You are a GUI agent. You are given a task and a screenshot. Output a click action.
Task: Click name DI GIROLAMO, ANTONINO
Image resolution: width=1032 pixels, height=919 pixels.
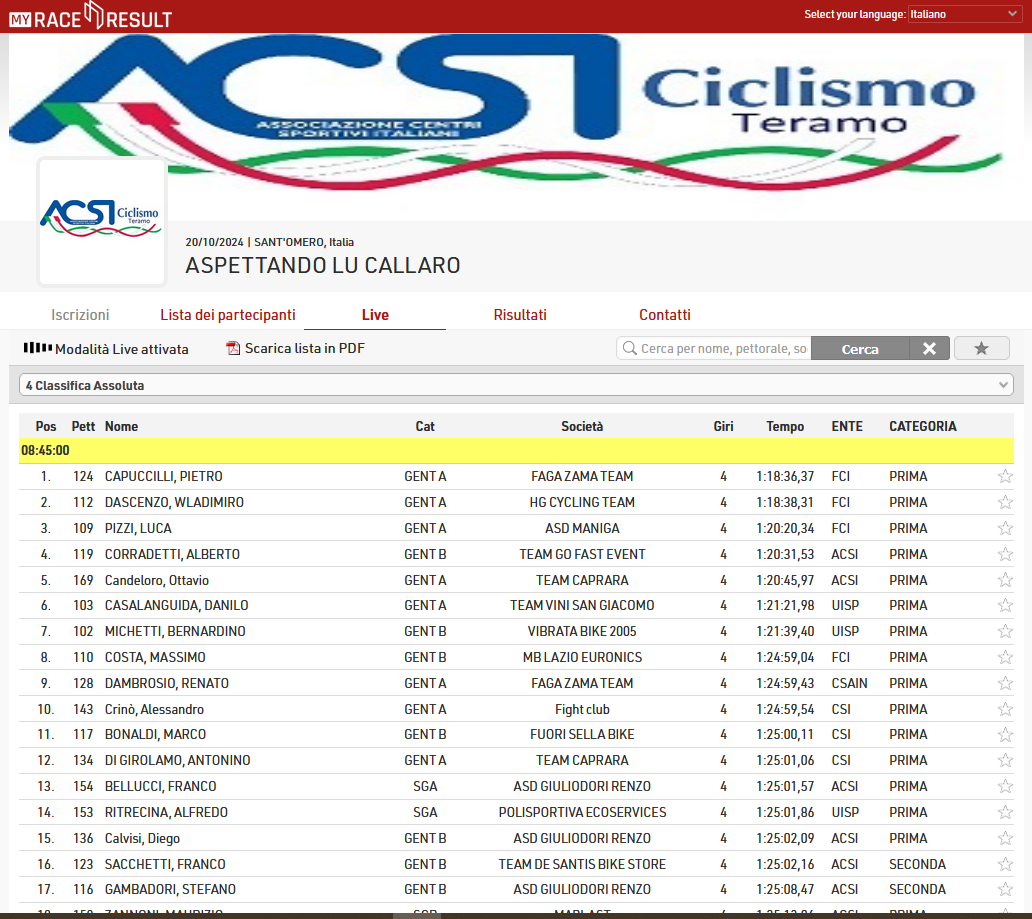pos(177,760)
